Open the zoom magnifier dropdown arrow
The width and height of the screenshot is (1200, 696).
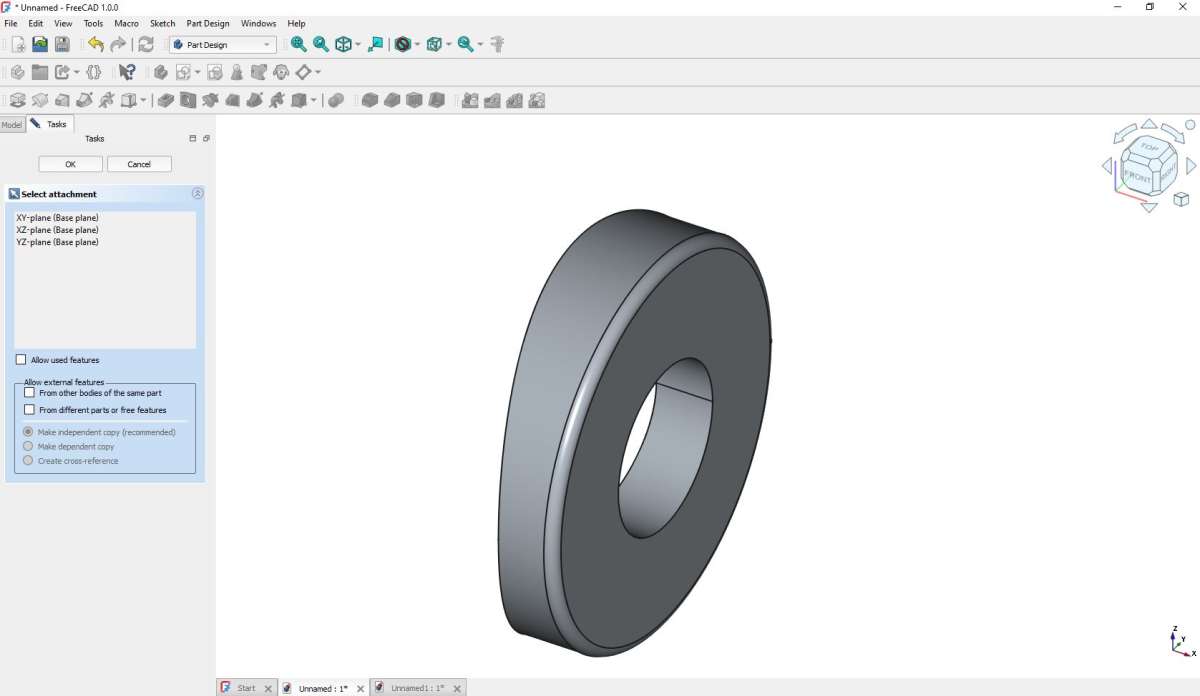point(480,44)
